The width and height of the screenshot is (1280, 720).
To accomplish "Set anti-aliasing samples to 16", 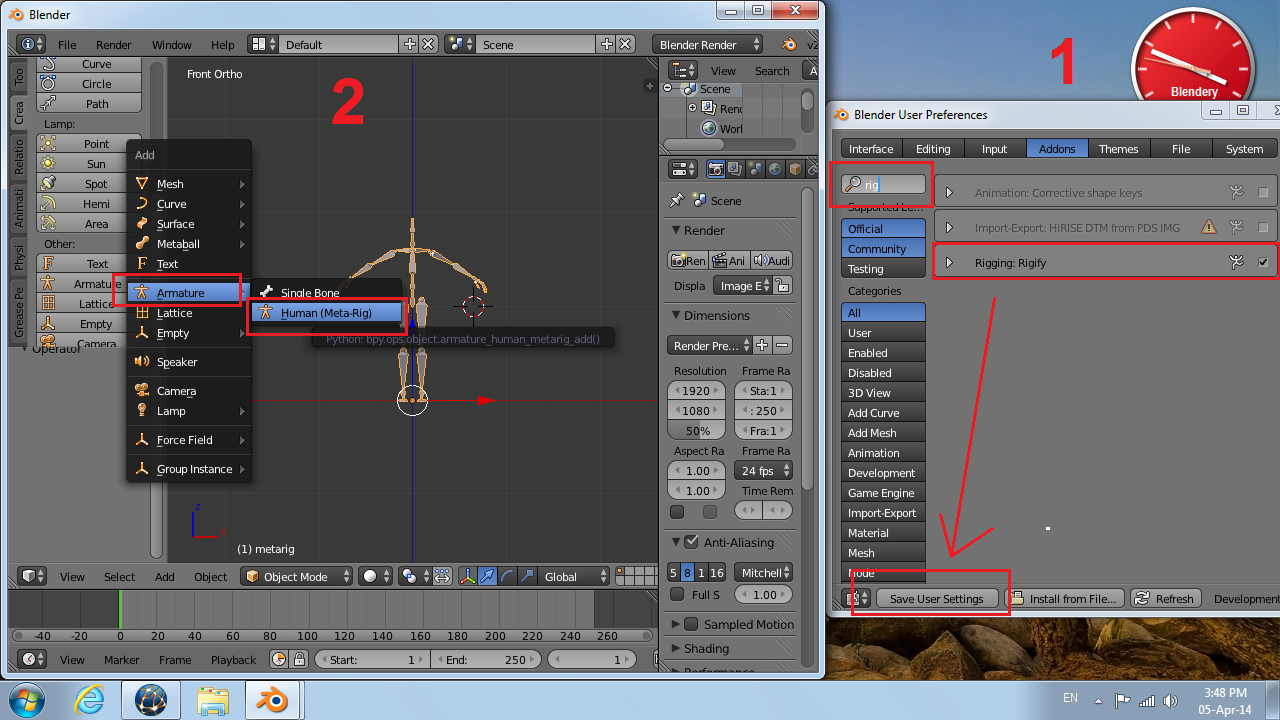I will 717,572.
